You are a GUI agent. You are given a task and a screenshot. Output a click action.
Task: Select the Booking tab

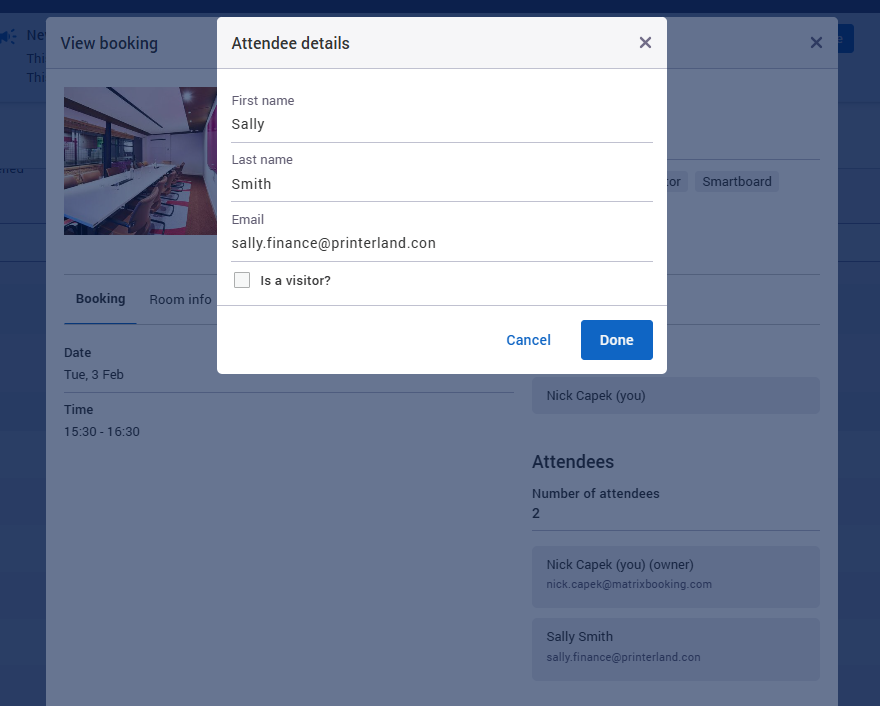pyautogui.click(x=100, y=299)
